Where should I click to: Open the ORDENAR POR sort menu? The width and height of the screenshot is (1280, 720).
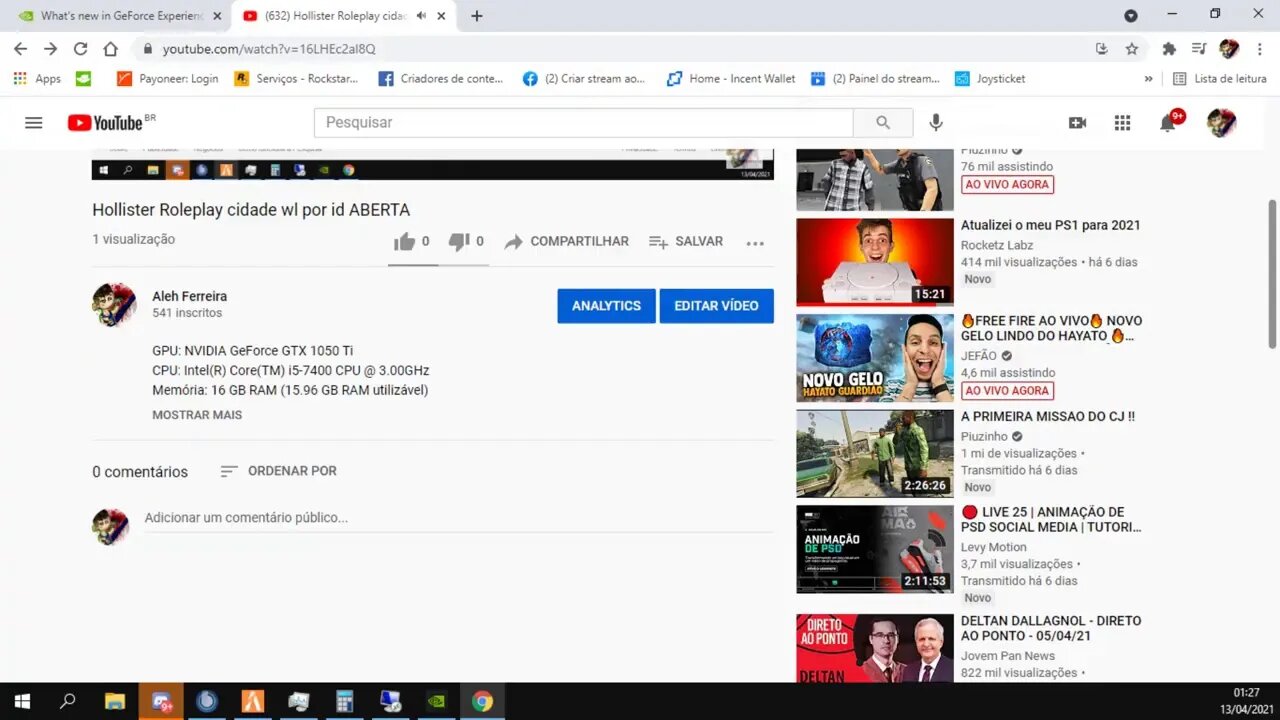[x=279, y=471]
